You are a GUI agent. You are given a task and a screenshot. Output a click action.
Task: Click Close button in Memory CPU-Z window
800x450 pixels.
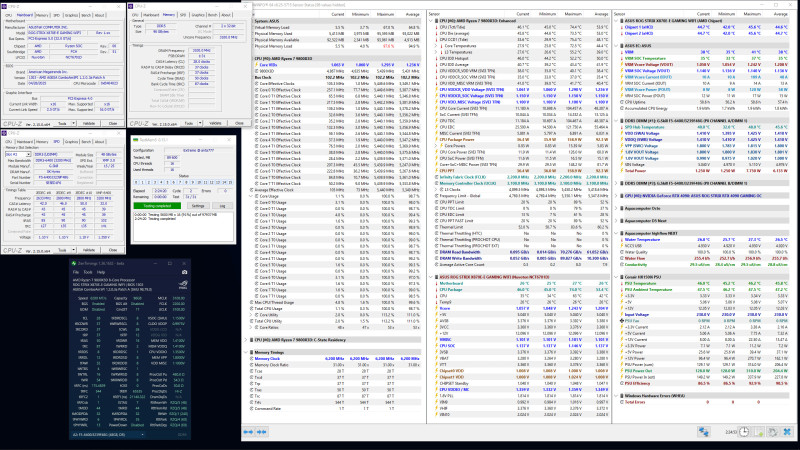(239, 123)
